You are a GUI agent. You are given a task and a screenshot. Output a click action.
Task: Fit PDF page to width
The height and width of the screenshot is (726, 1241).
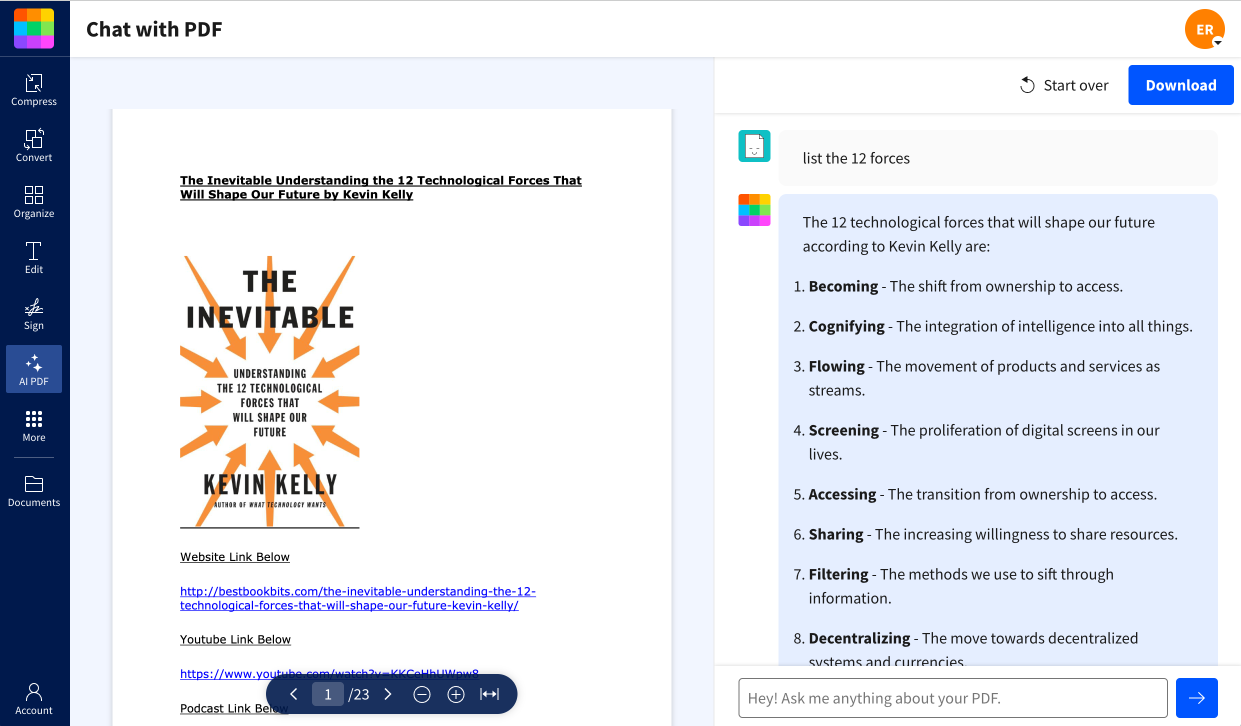pyautogui.click(x=489, y=694)
